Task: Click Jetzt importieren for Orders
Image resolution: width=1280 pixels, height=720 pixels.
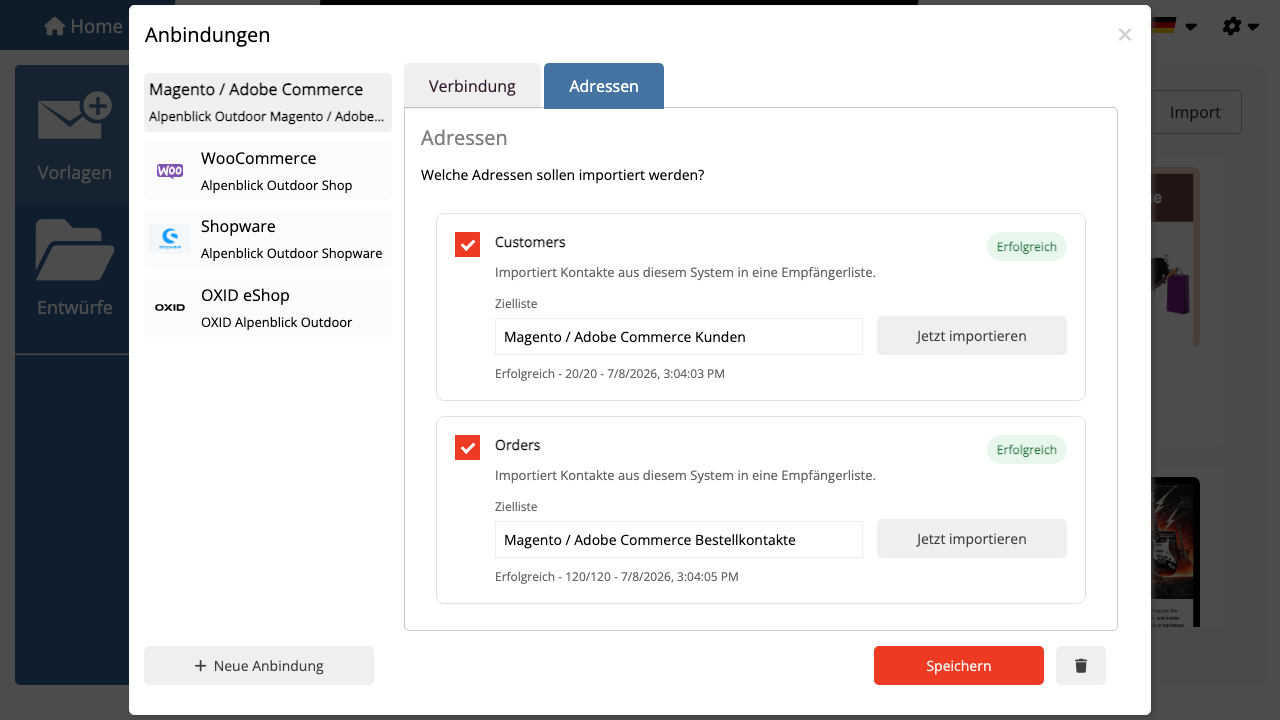Action: 972,539
